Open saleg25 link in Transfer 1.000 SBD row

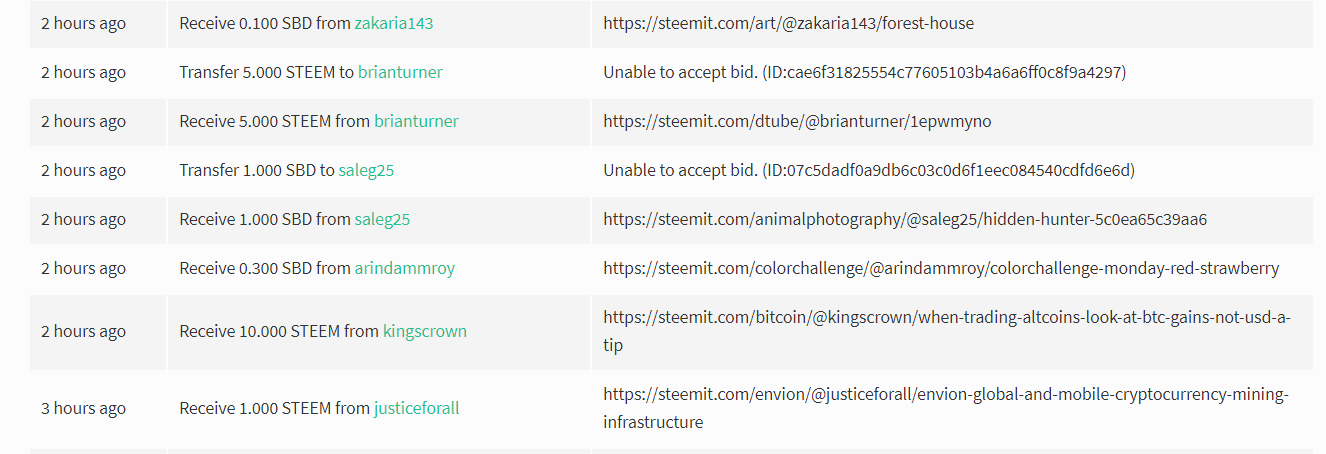pos(366,170)
